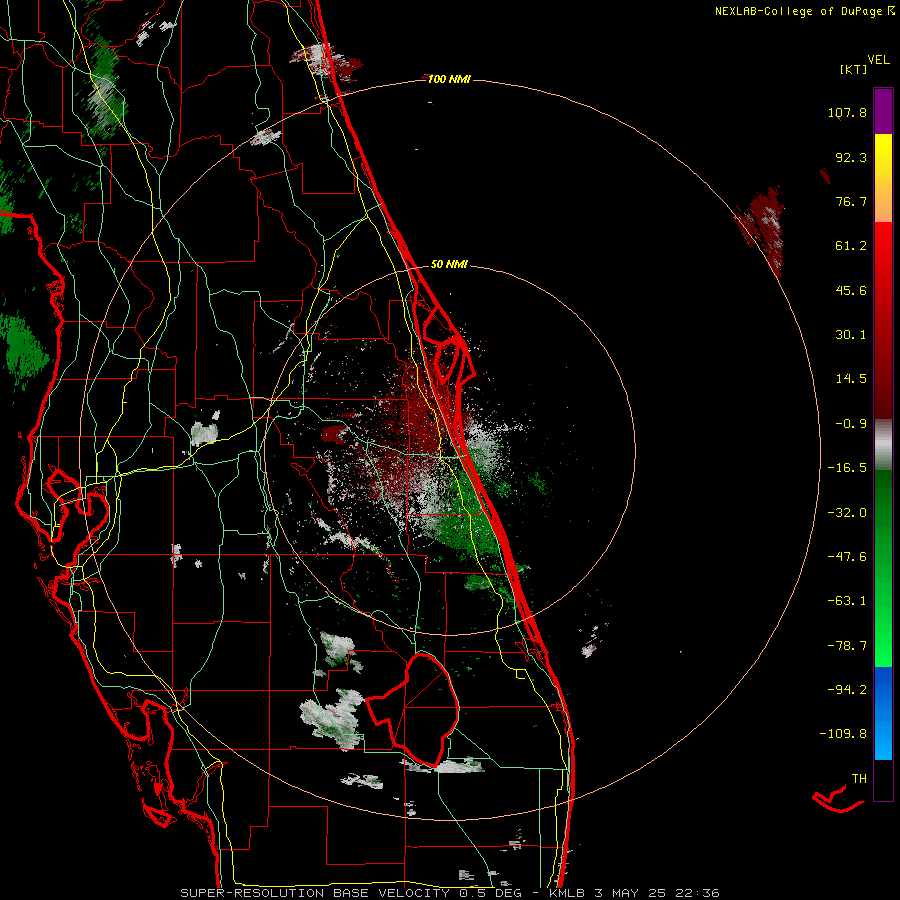Pick the yellow segment of the velocity scale
The width and height of the screenshot is (900, 900).
point(883,178)
